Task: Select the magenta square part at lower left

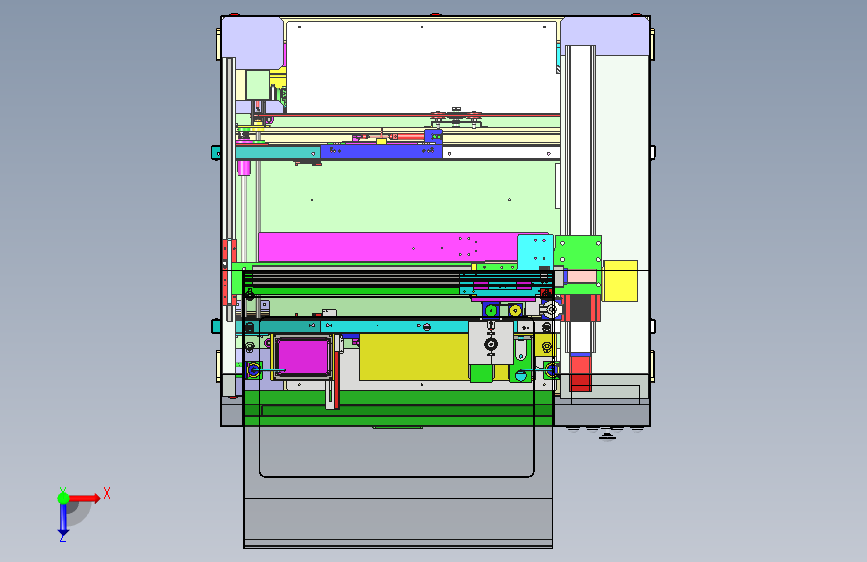Action: point(303,357)
